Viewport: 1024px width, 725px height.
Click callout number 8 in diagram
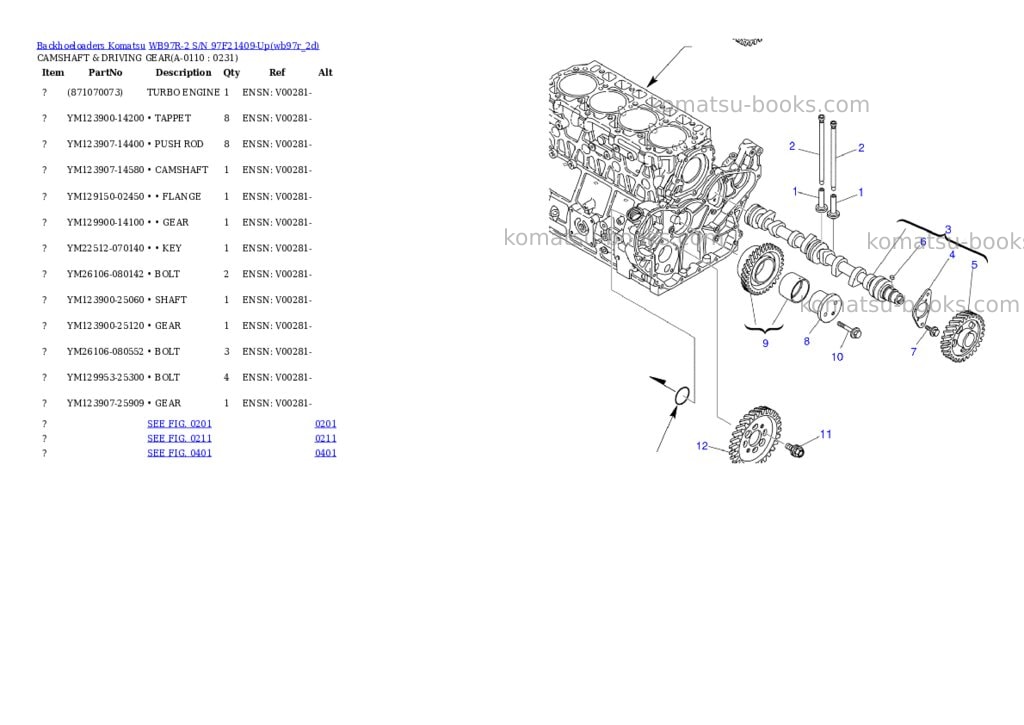(807, 342)
